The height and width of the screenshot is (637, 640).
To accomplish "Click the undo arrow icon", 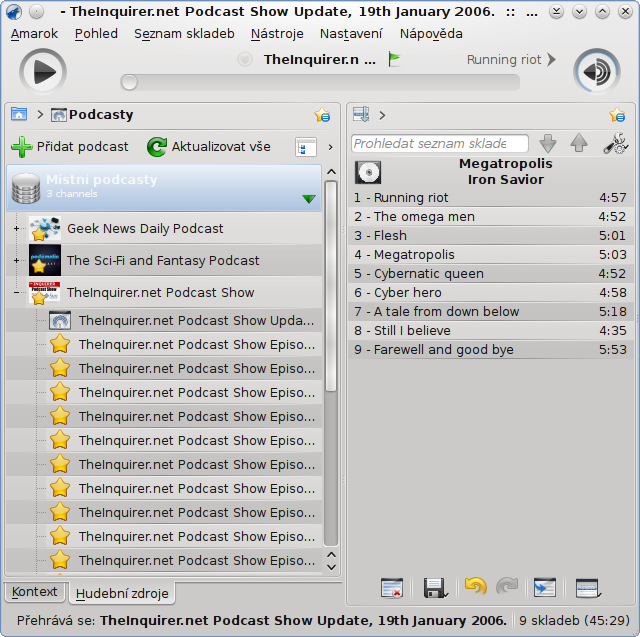I will 476,587.
